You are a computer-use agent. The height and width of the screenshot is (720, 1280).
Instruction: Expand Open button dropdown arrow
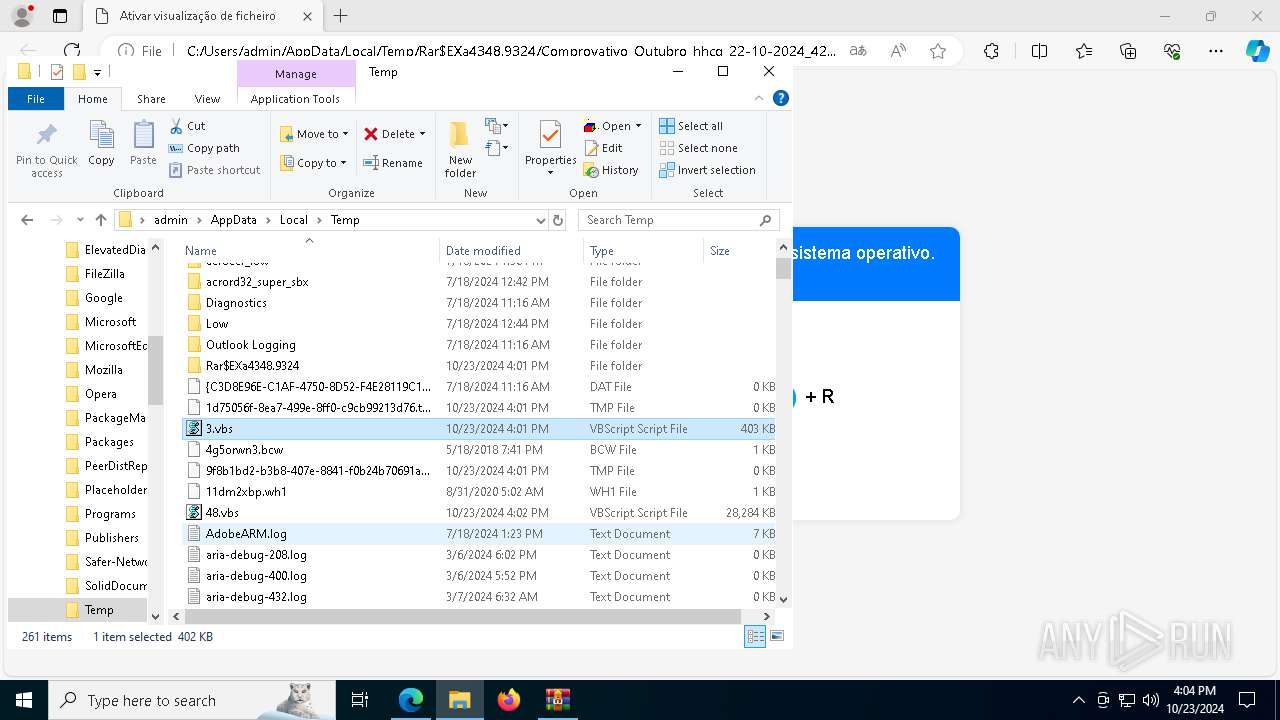point(639,126)
